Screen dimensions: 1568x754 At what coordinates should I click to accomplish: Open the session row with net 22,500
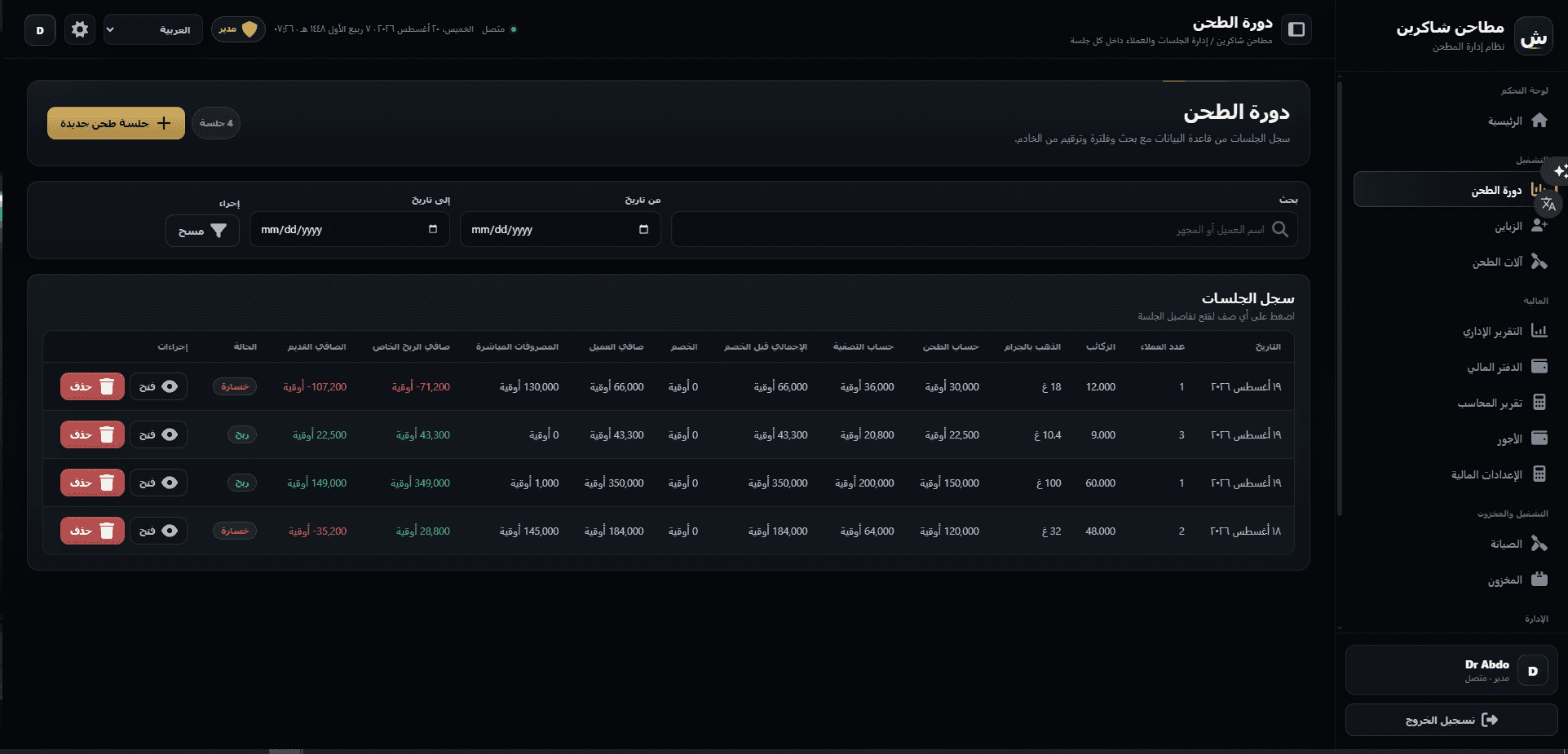(158, 434)
